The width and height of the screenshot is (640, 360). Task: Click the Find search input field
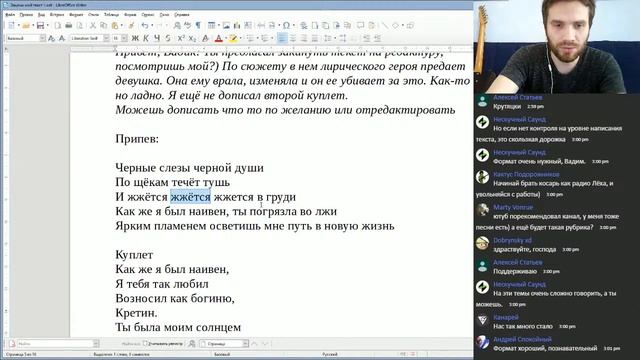tap(55, 344)
